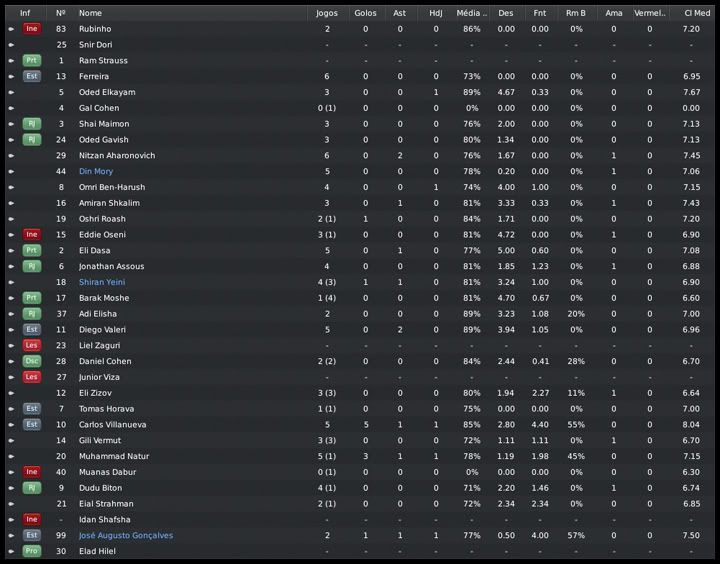This screenshot has width=720, height=564.
Task: Click the 'Pj' badge for Dudu Biton
Action: [32, 488]
